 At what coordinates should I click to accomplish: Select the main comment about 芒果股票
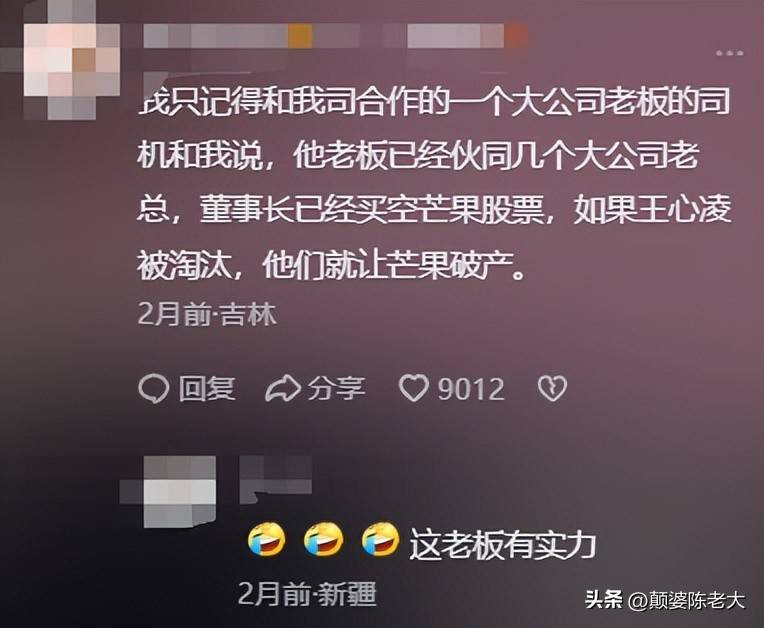[x=434, y=184]
